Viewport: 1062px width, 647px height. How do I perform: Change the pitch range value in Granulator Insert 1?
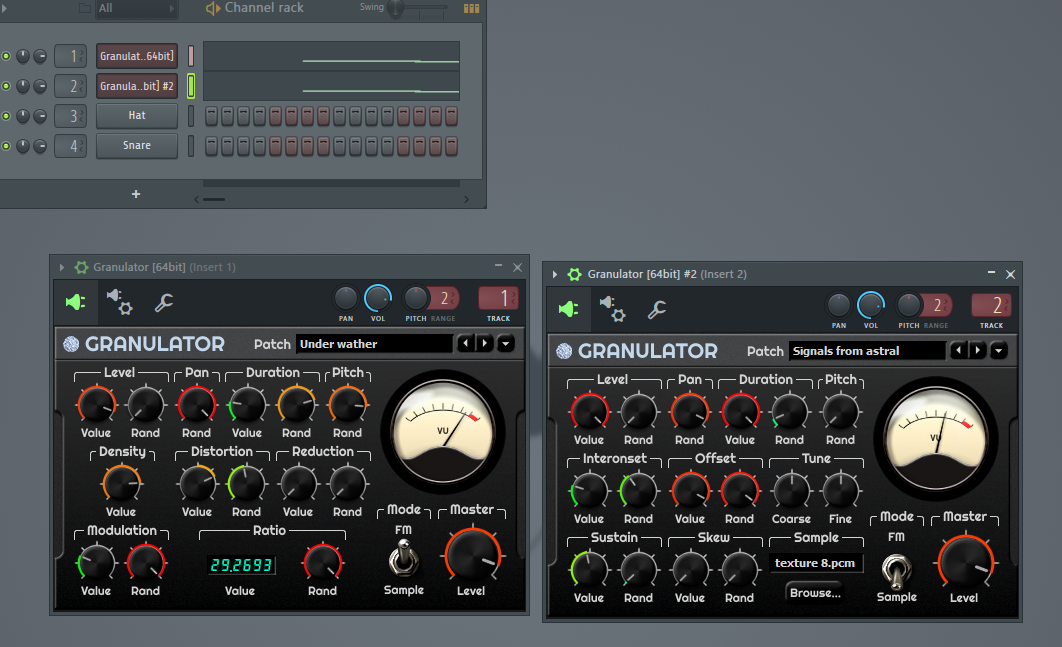(444, 298)
